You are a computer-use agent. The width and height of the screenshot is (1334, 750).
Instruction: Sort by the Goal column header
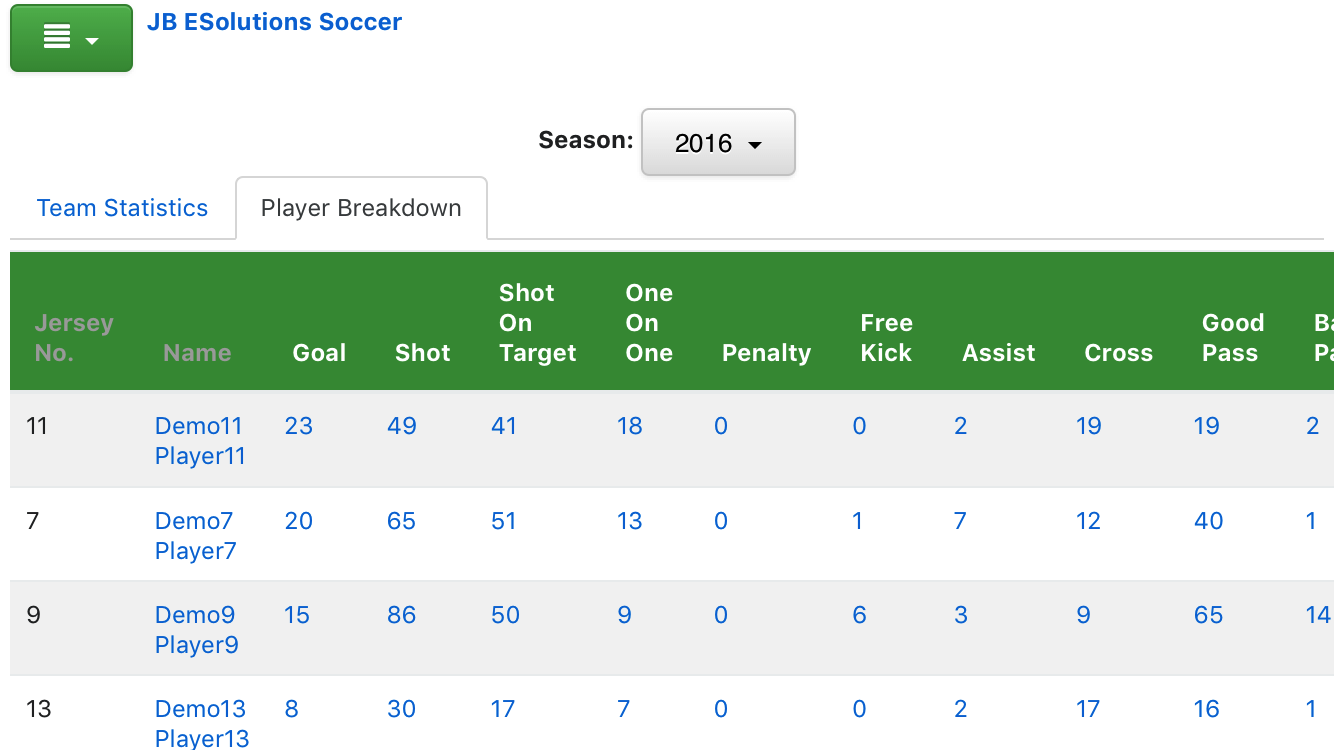pos(319,353)
